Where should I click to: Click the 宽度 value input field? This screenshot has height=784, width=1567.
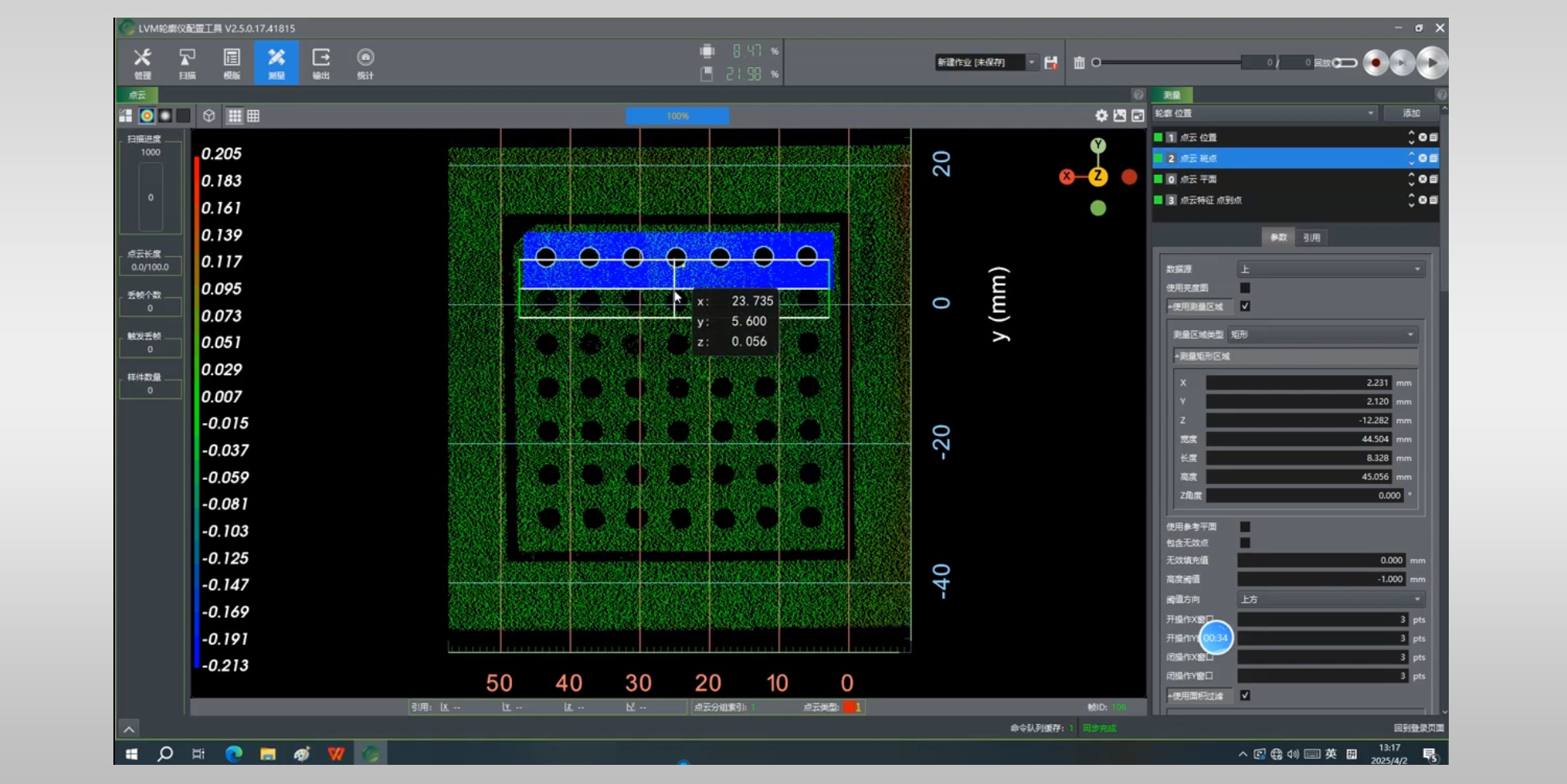1298,439
